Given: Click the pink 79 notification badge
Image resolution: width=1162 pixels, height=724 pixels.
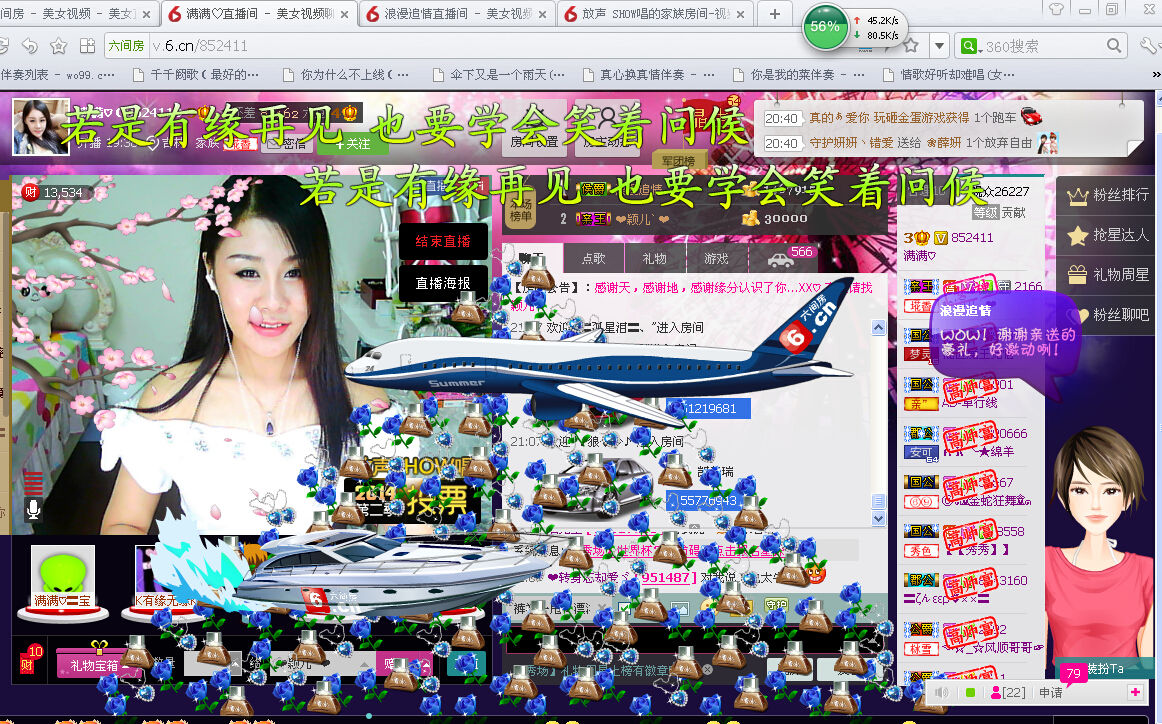Looking at the screenshot, I should click(1073, 673).
